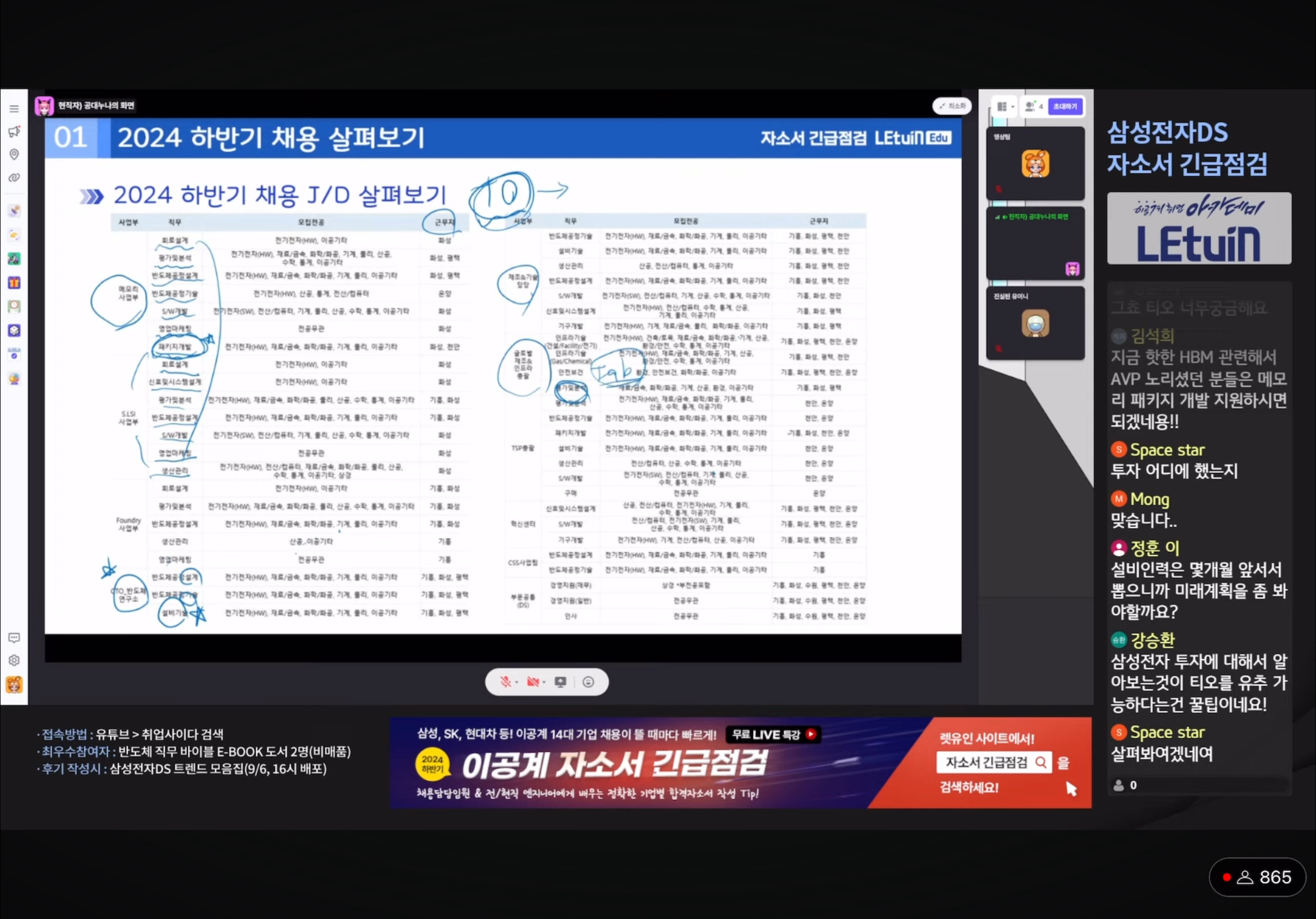Unmute the crossed-out microphone

point(505,682)
